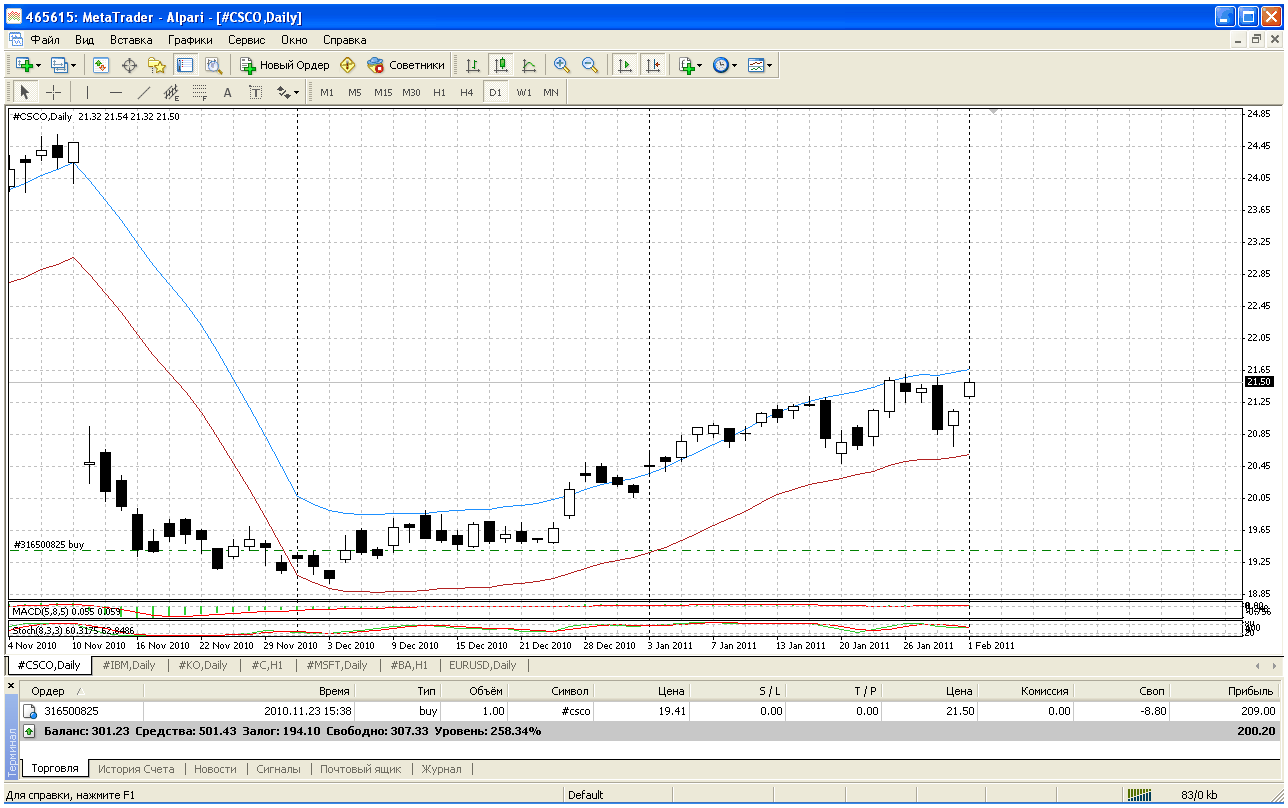Open the indicators list icon
Viewport: 1288px width, 808px height.
click(686, 65)
